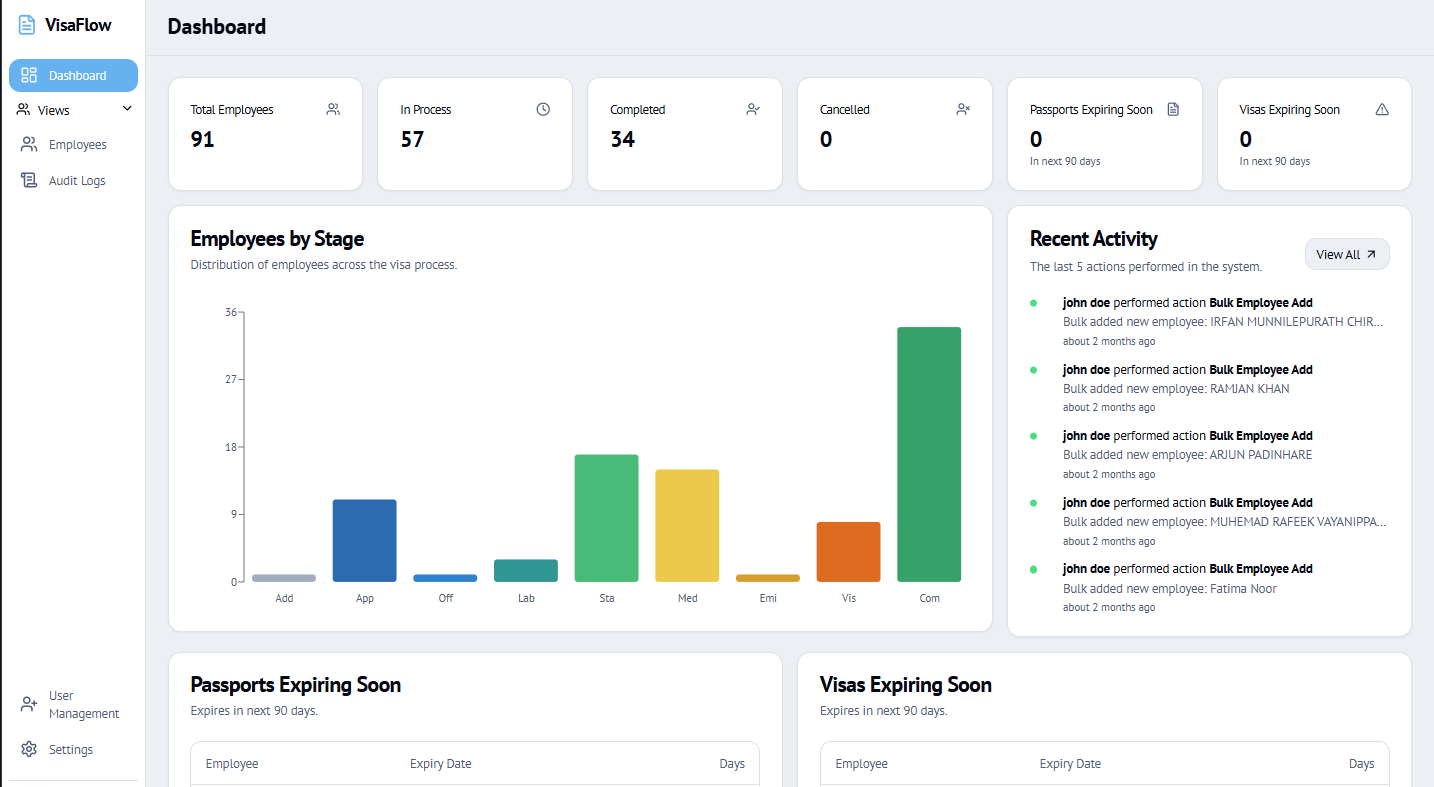
Task: Click the user-x icon on Cancelled card
Action: [963, 109]
